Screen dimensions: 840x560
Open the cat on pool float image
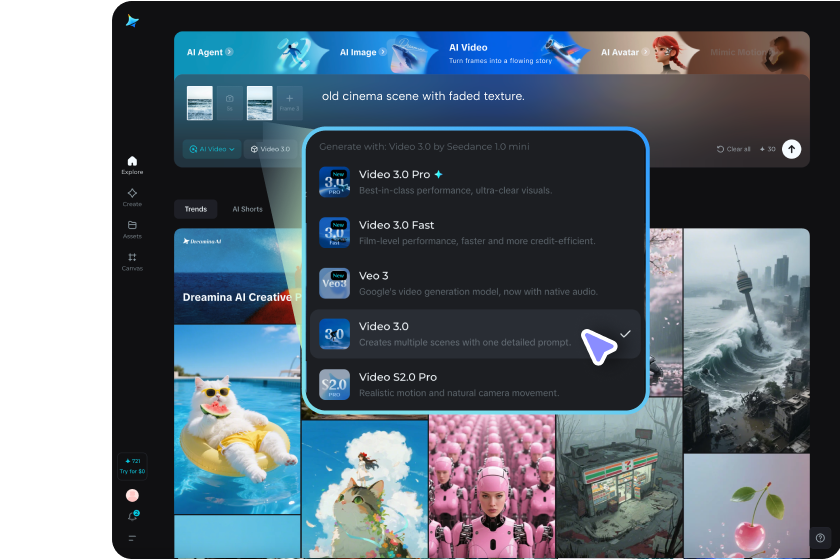237,420
